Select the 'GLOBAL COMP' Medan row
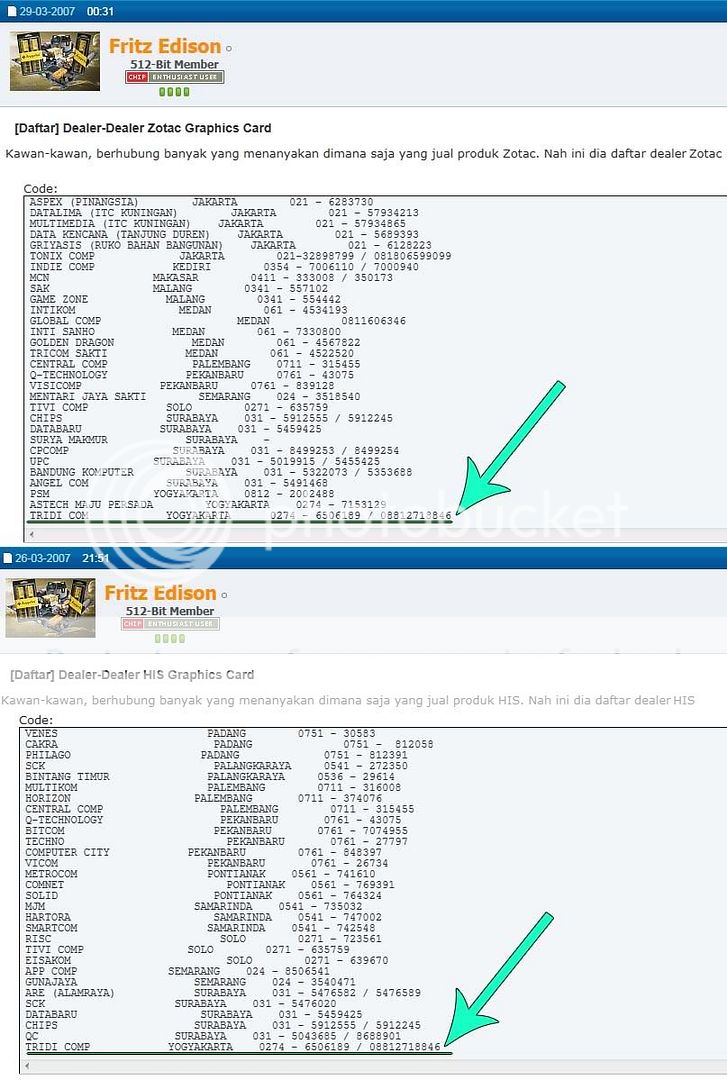Screen dimensions: 727x1080 coord(217,321)
